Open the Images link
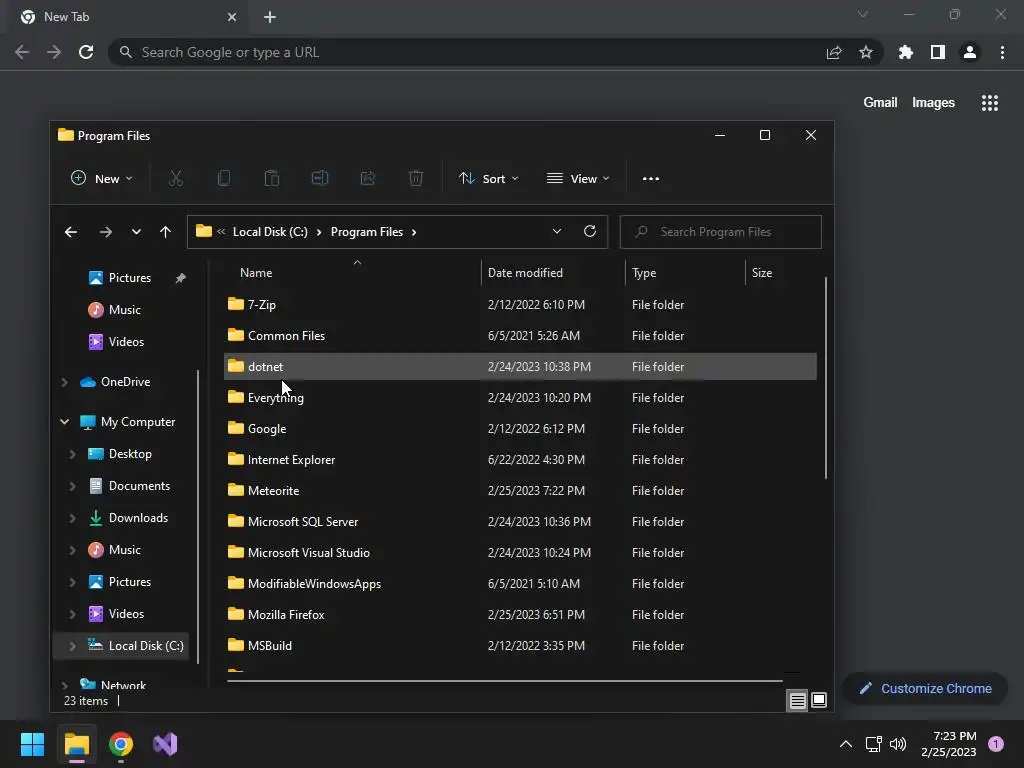Screen dimensions: 1024x768 pos(933,103)
